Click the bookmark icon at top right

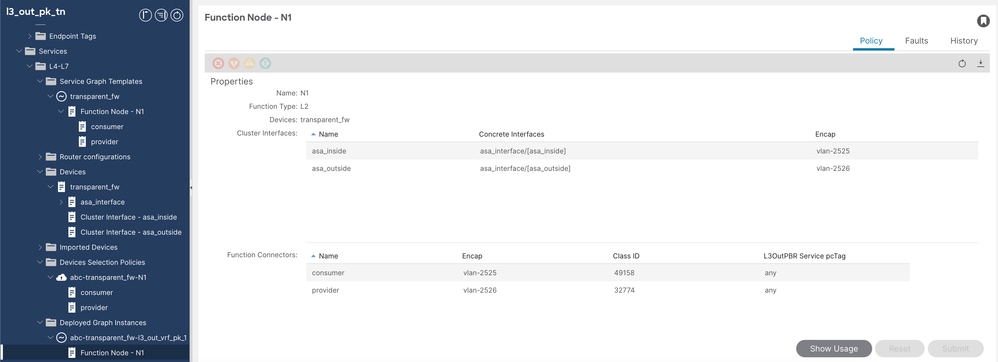983,21
